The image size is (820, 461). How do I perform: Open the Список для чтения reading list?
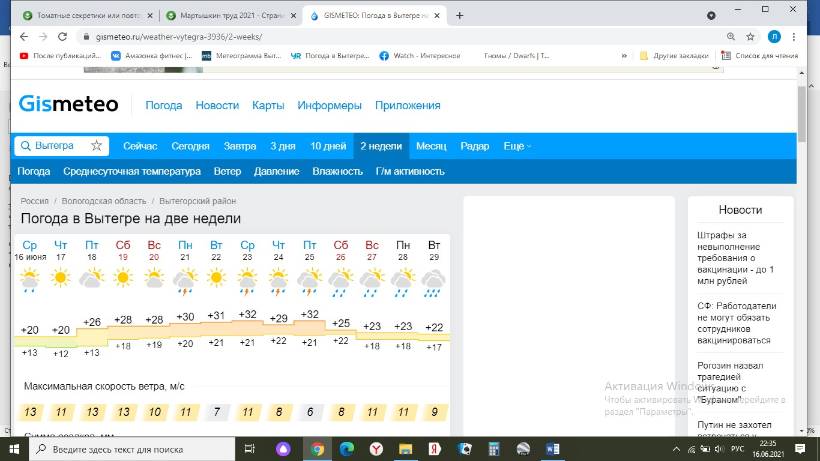(760, 55)
